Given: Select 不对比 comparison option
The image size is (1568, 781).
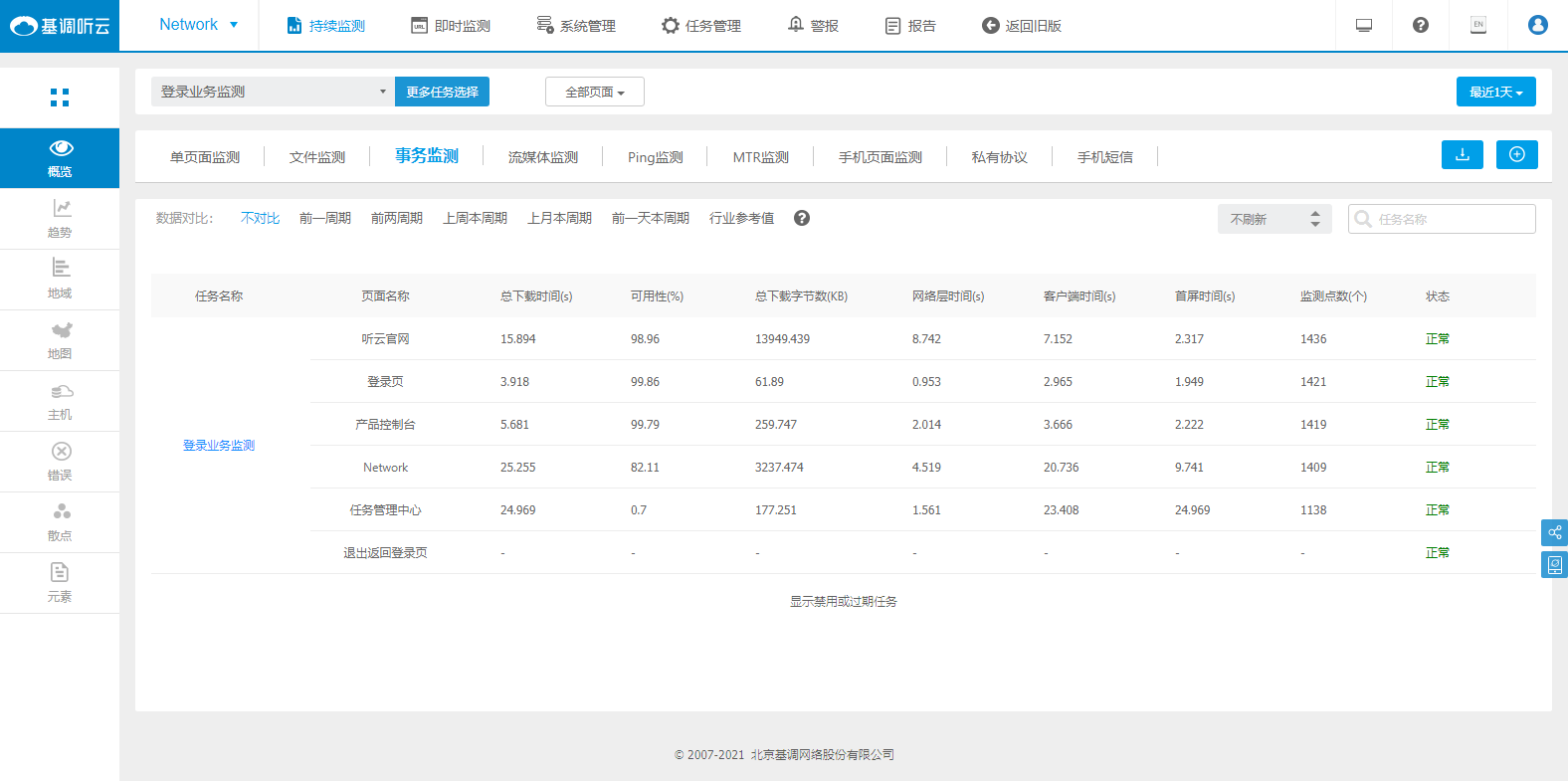Looking at the screenshot, I should pos(260,218).
